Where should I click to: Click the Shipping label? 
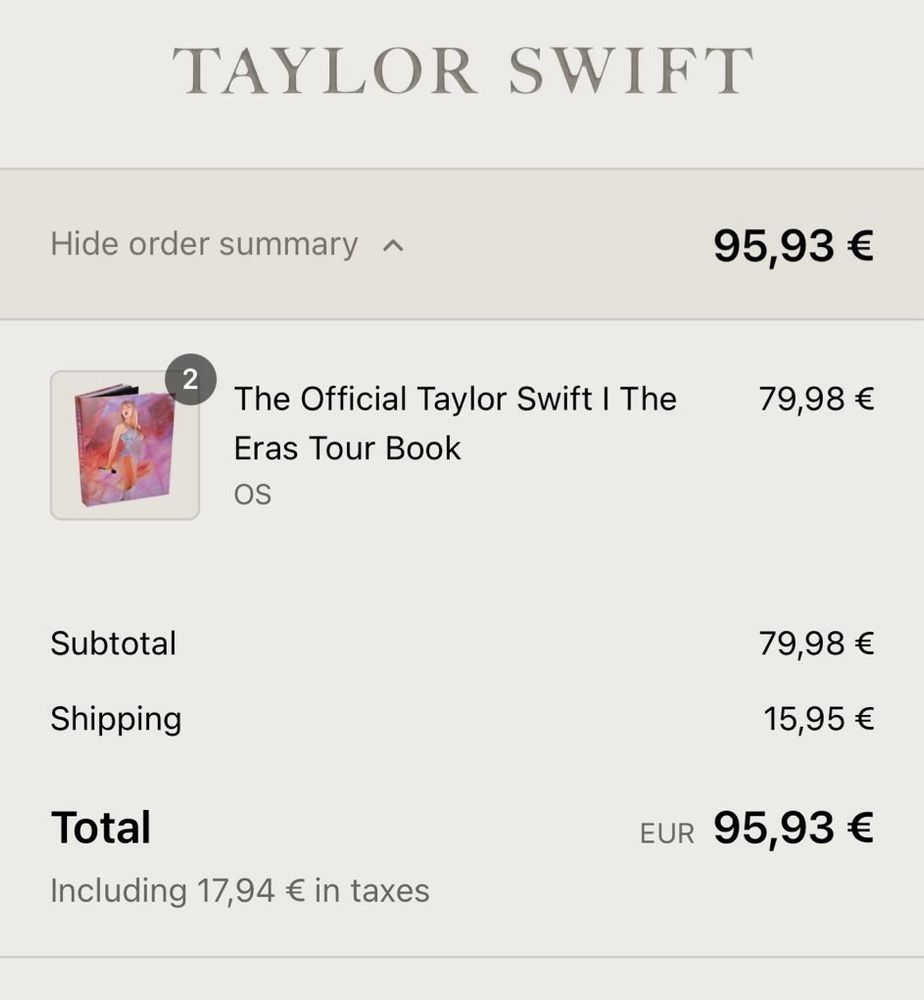[116, 719]
